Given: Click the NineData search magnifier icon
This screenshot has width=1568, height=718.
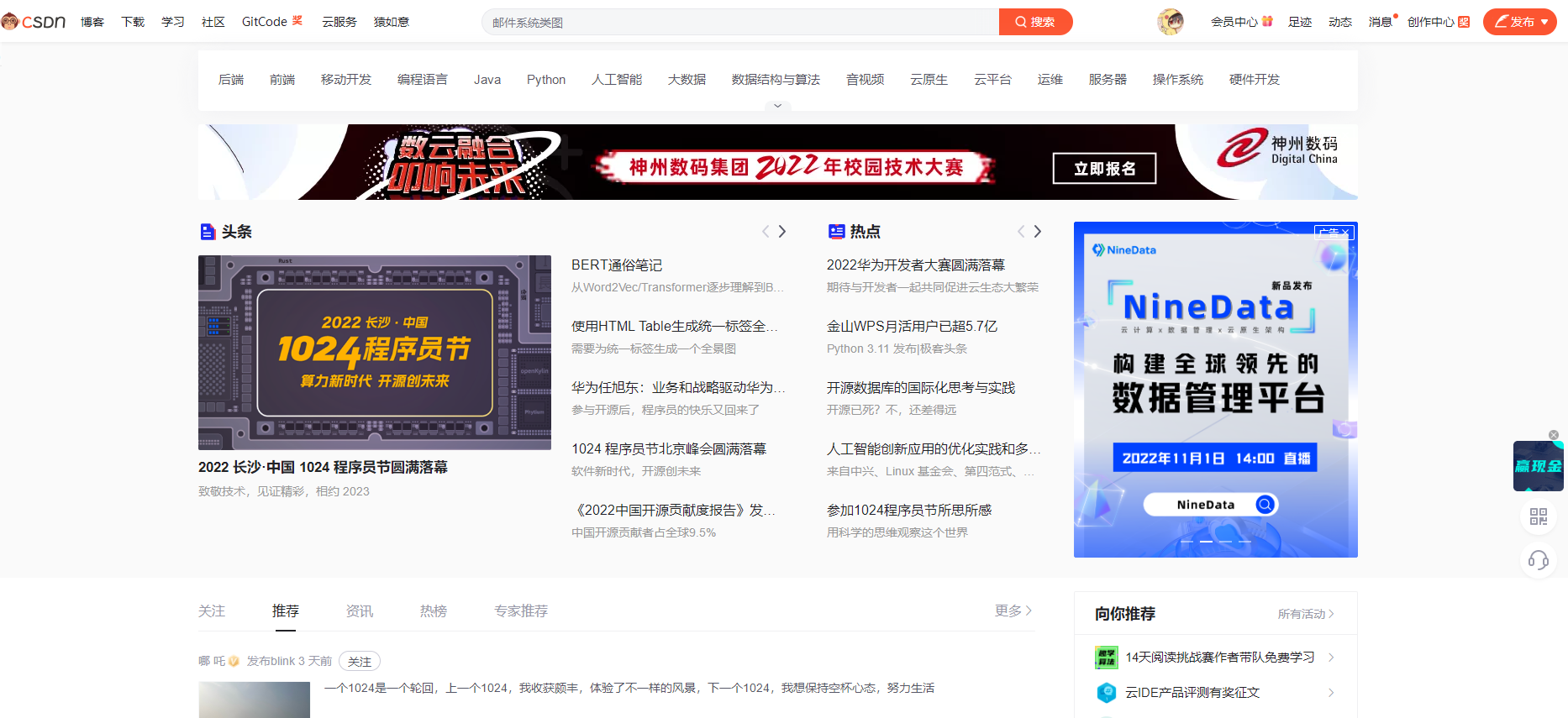Looking at the screenshot, I should tap(1265, 504).
